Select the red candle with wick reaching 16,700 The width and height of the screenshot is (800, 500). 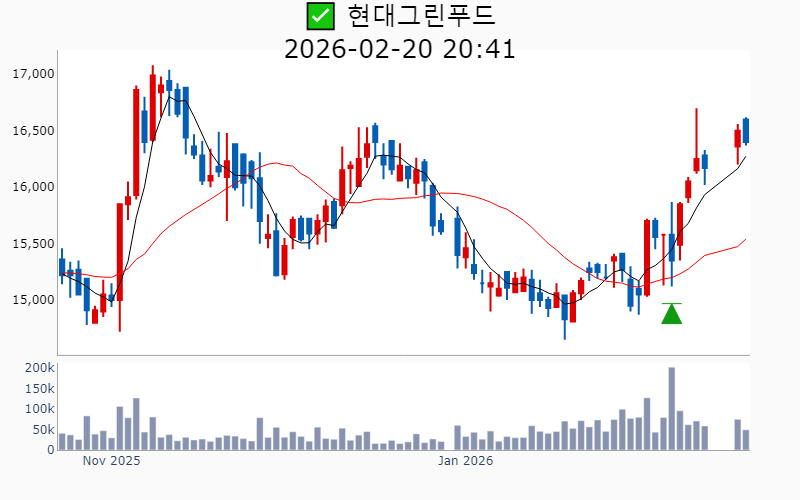(696, 164)
